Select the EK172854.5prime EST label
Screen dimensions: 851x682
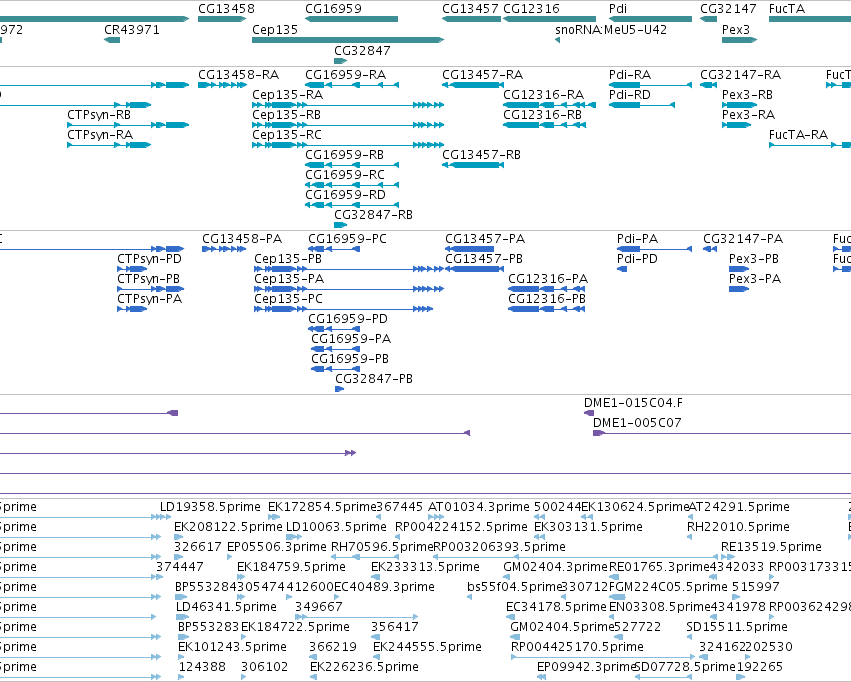[322, 507]
